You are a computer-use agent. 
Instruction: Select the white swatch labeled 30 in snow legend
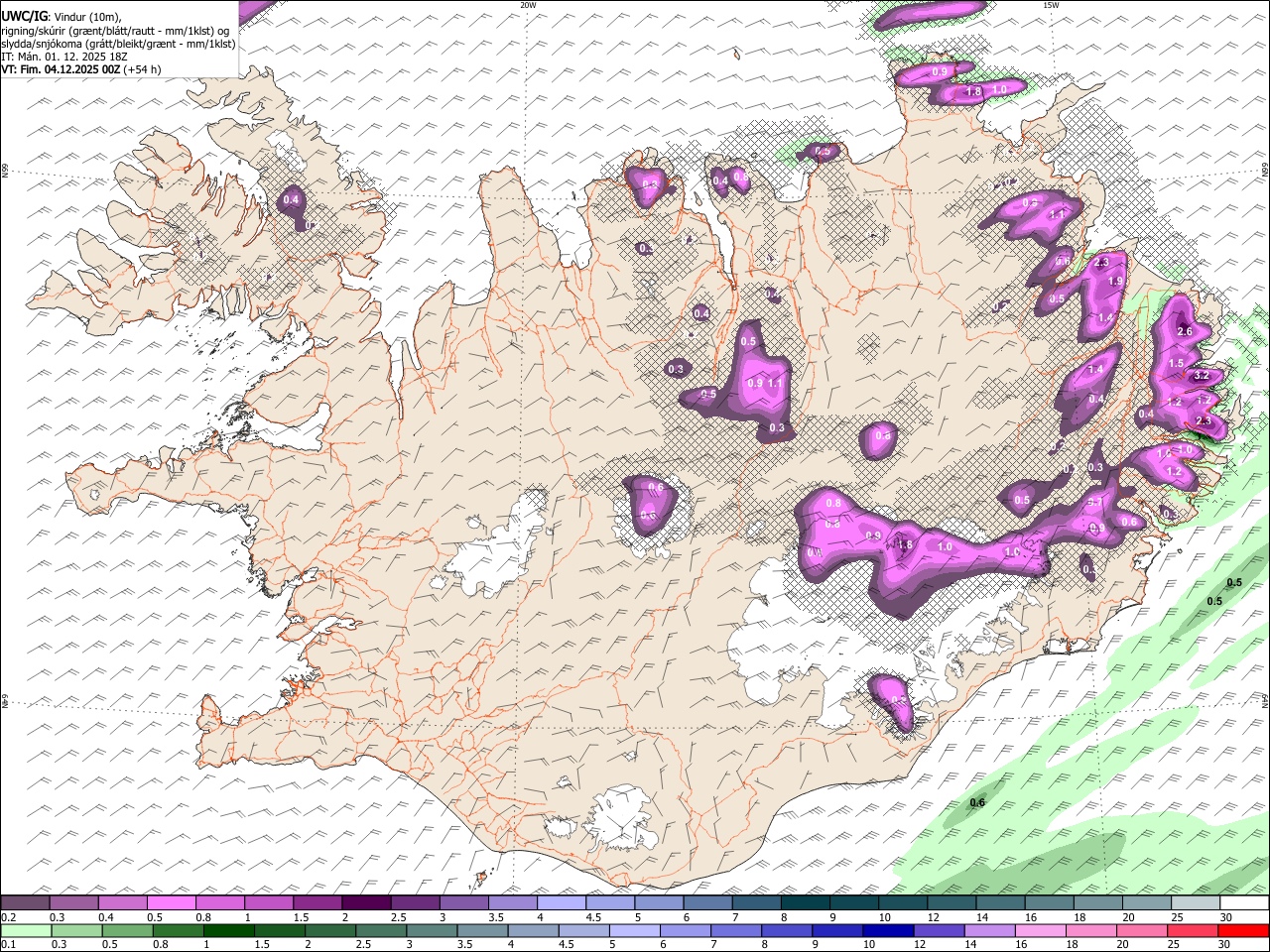[1245, 902]
